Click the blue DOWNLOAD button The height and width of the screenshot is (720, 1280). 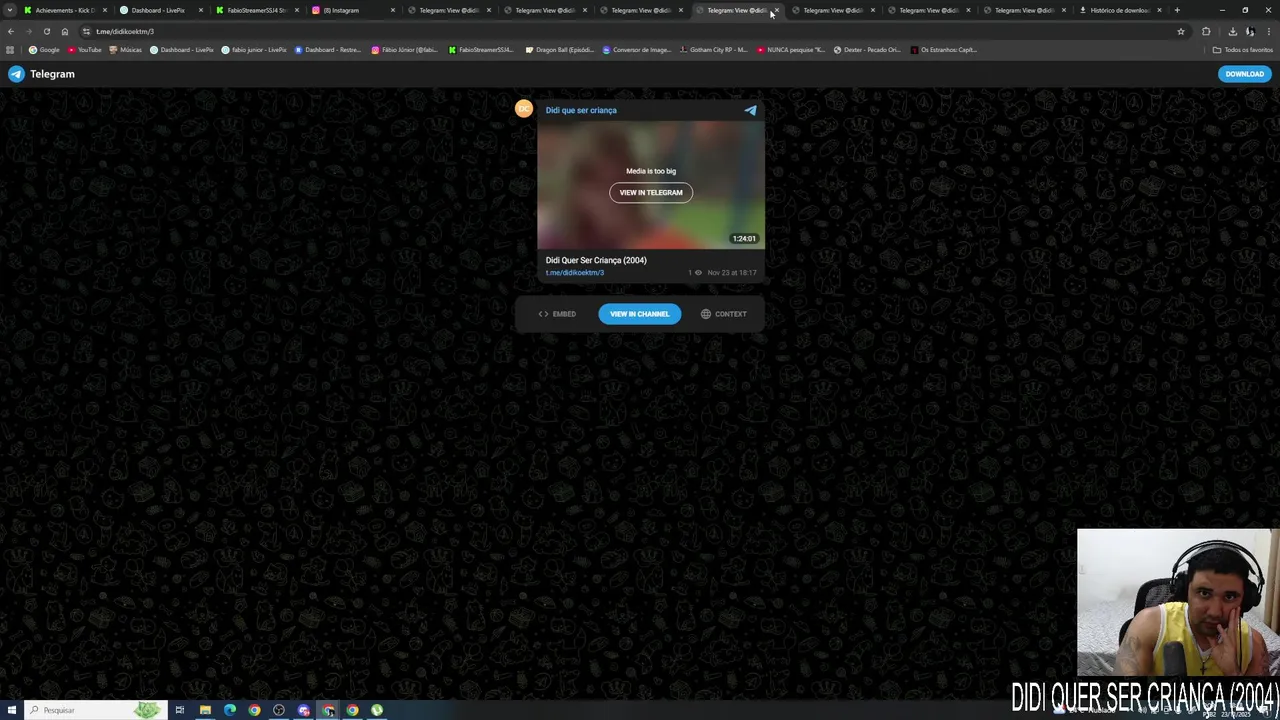[x=1244, y=74]
